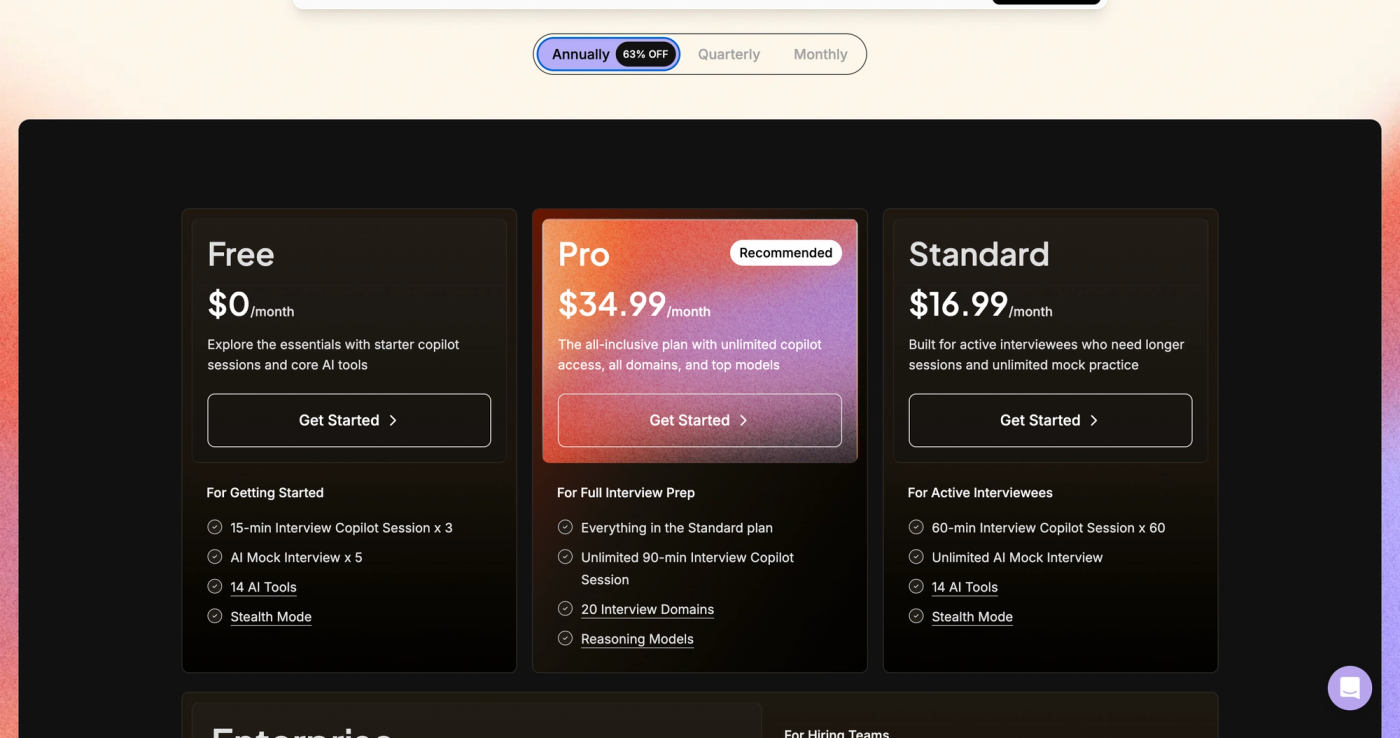Image resolution: width=1400 pixels, height=738 pixels.
Task: Click the For Getting Started heading
Action: [265, 493]
